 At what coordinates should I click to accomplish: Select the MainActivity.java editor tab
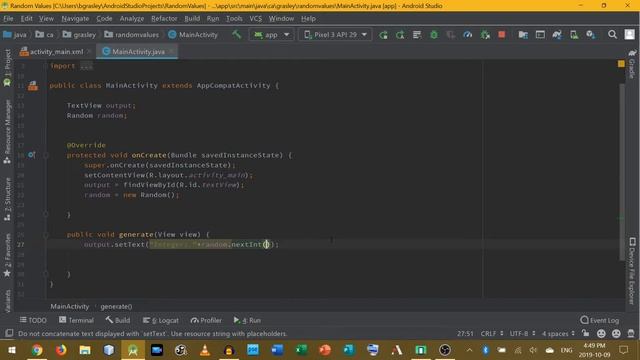tap(137, 51)
